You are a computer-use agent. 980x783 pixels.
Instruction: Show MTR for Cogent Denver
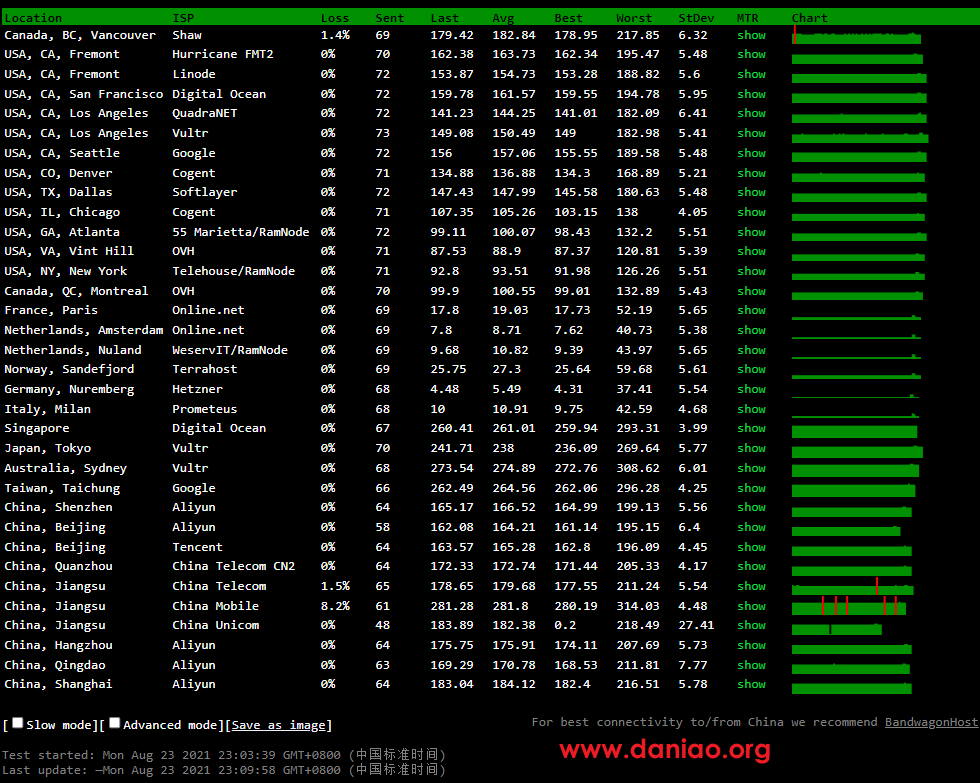751,173
